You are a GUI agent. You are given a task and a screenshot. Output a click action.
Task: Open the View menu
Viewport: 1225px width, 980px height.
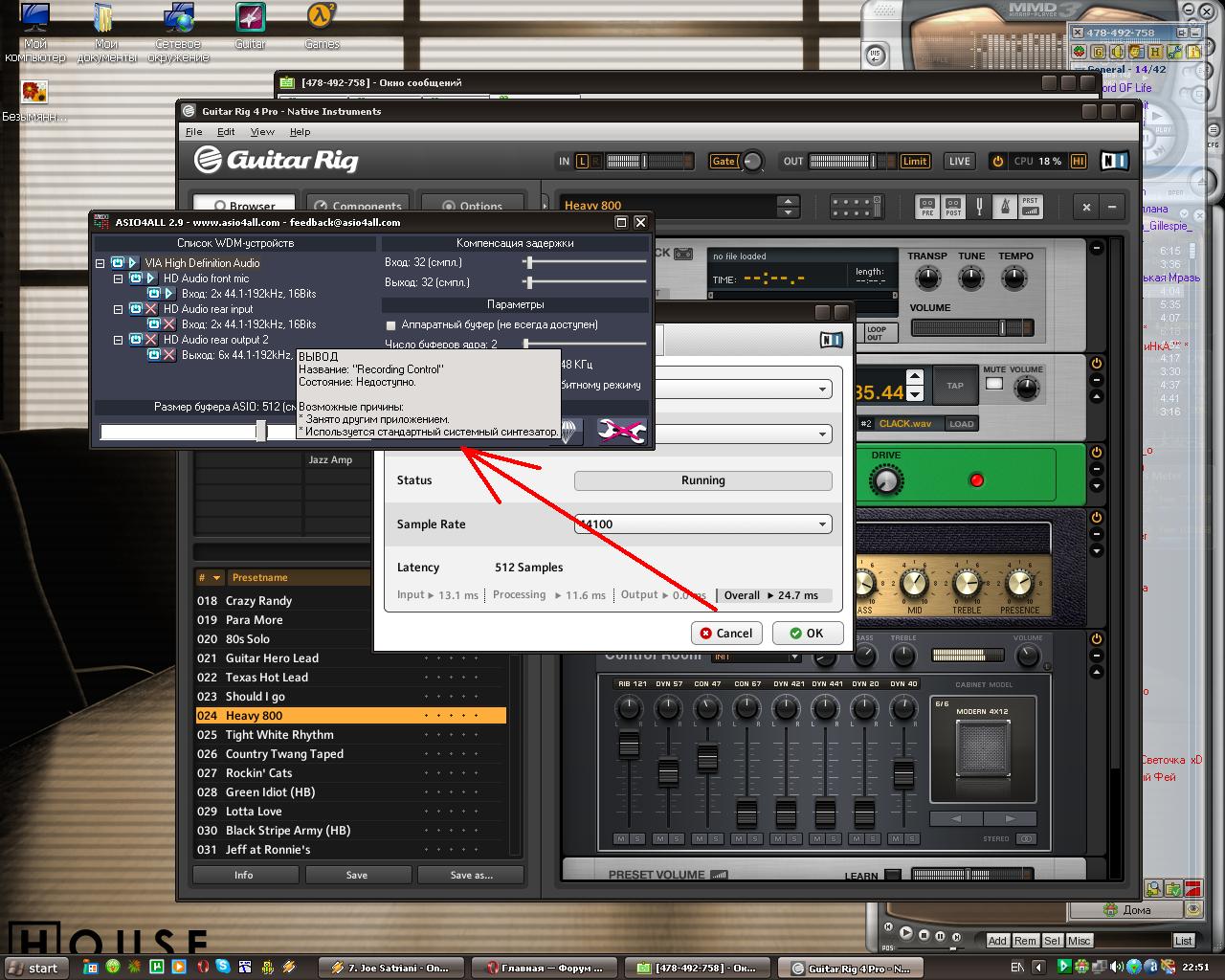point(262,132)
